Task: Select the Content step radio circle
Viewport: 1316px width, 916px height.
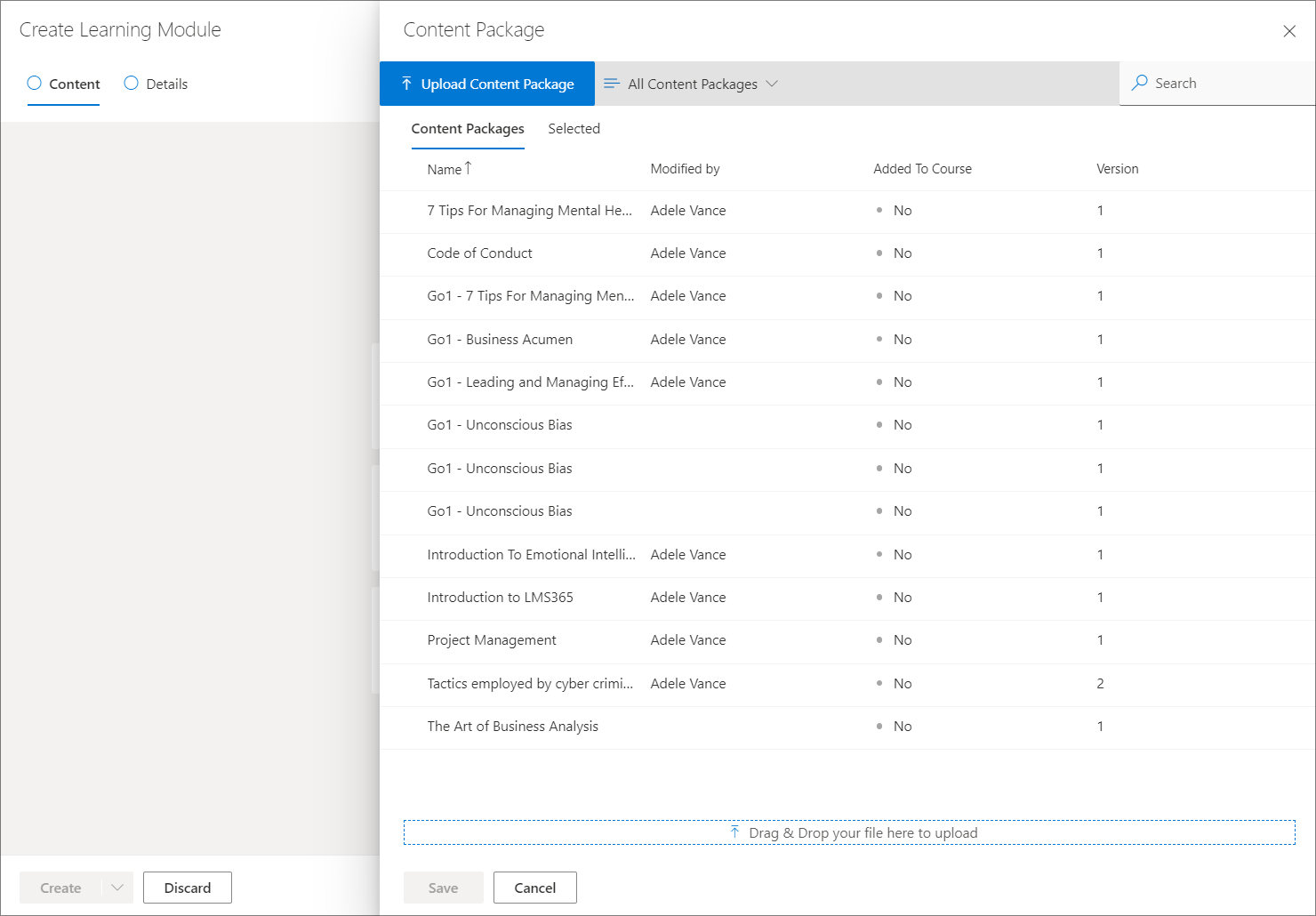Action: click(x=35, y=84)
